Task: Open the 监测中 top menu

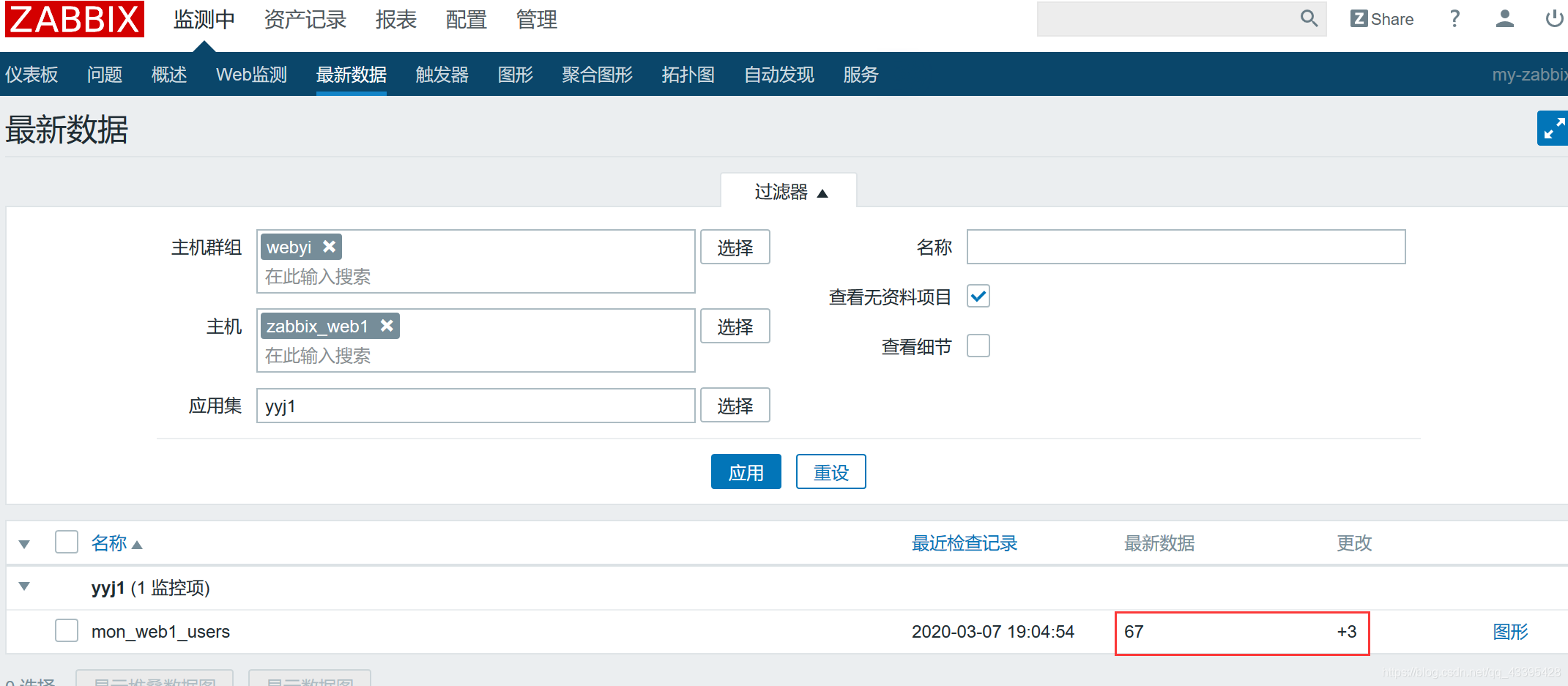Action: coord(204,20)
